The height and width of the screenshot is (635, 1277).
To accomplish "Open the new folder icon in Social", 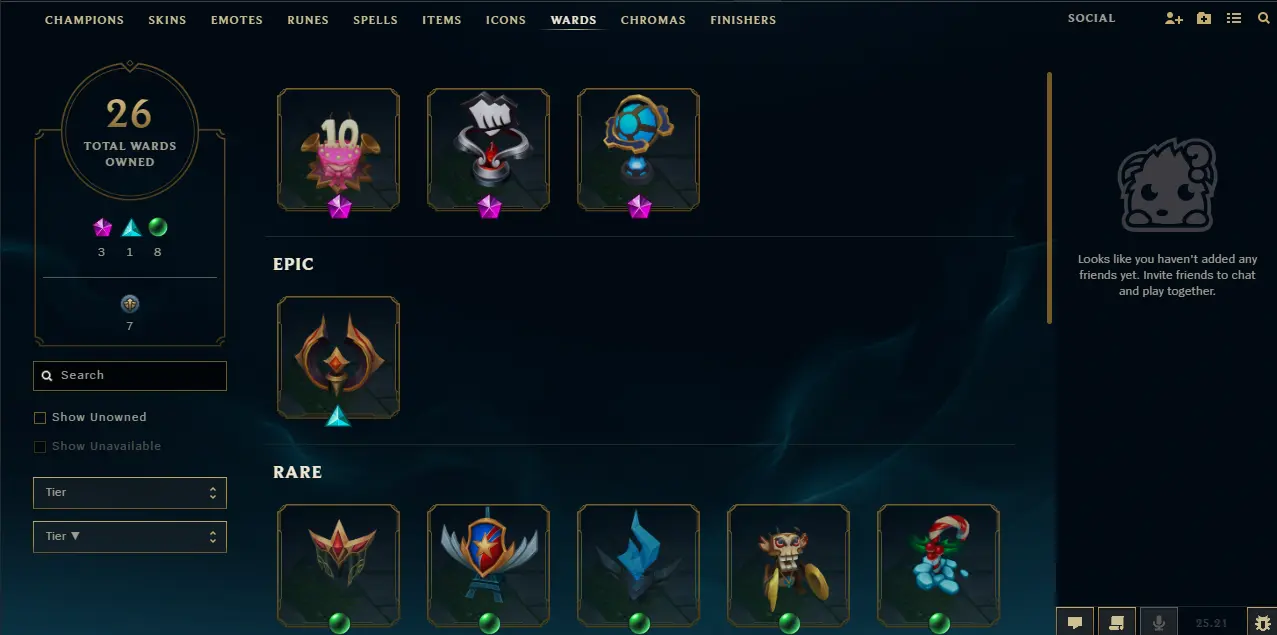I will (x=1204, y=19).
